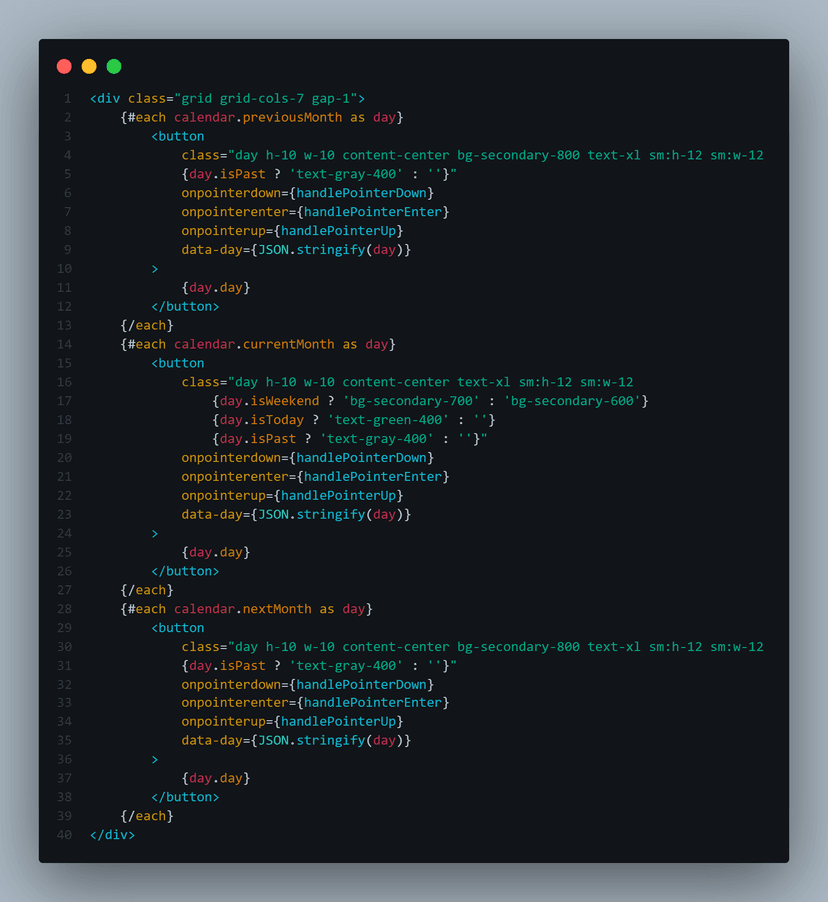Place cursor on day.isToday expression
This screenshot has height=902, width=828.
click(261, 420)
